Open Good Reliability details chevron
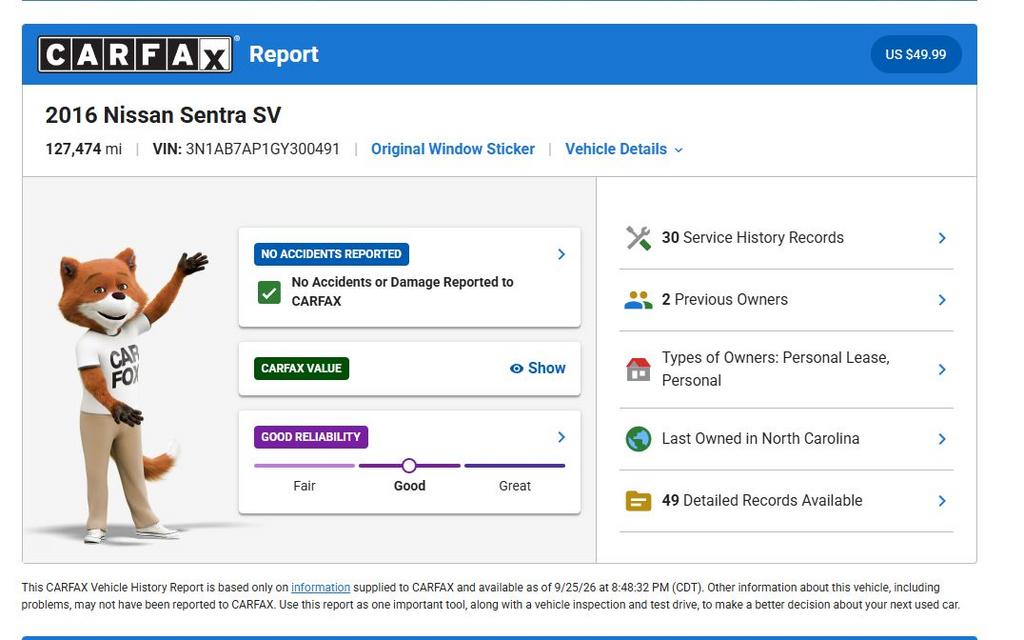Image resolution: width=1024 pixels, height=640 pixels. pos(561,437)
